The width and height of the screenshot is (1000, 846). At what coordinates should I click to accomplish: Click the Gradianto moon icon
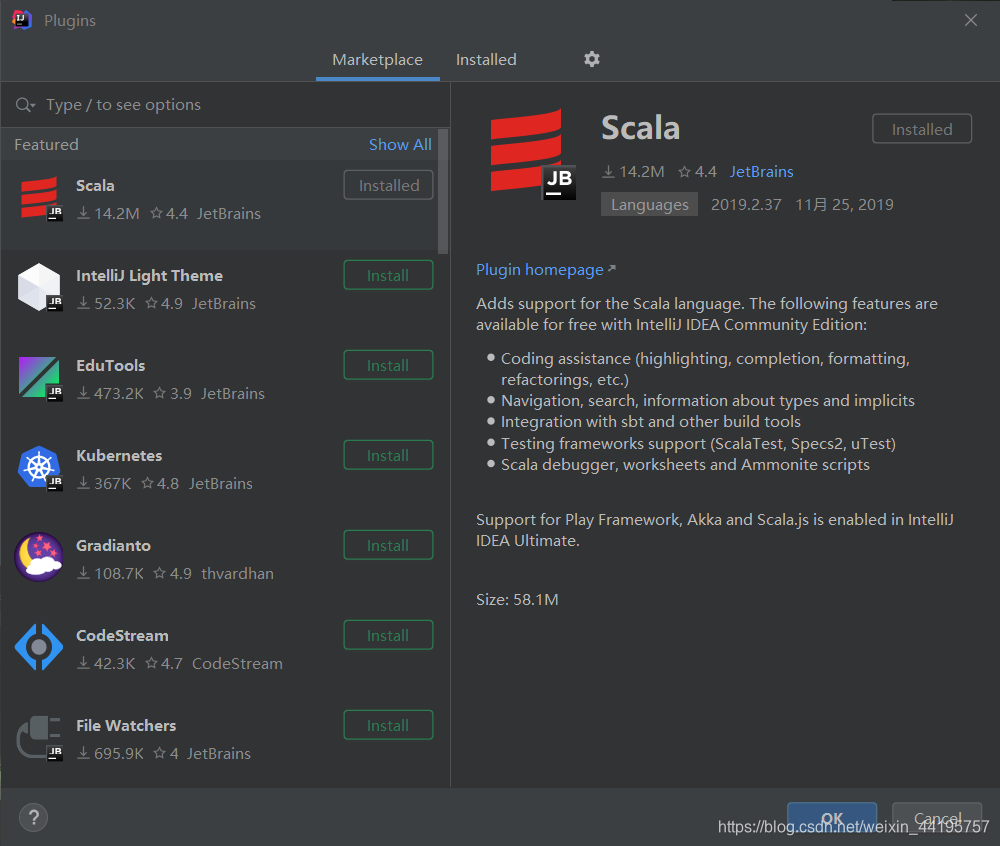[x=40, y=557]
